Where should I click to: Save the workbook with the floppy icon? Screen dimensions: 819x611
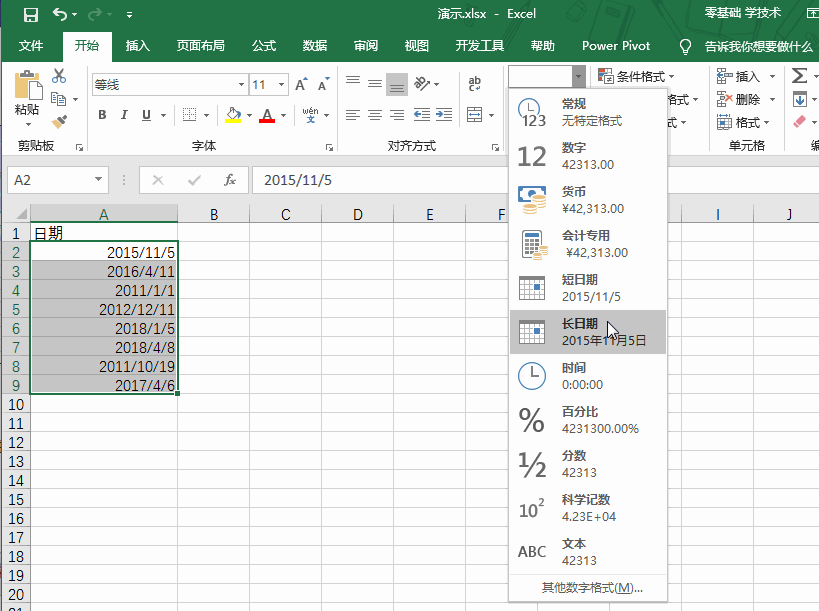pos(31,15)
